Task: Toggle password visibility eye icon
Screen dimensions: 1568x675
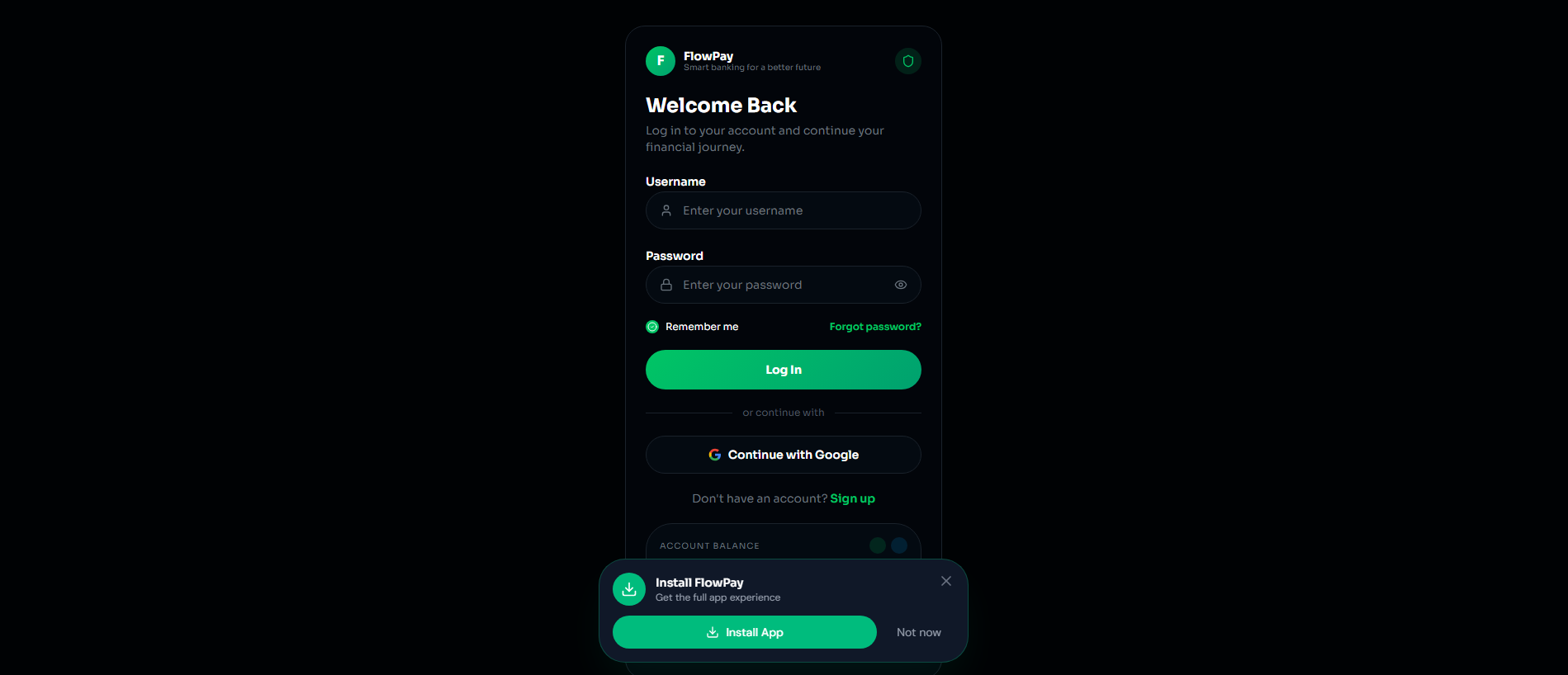Action: pos(901,285)
